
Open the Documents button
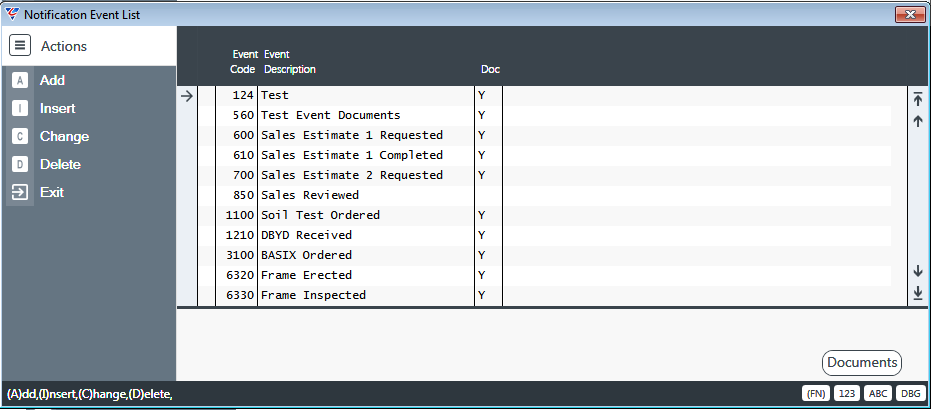coord(862,363)
